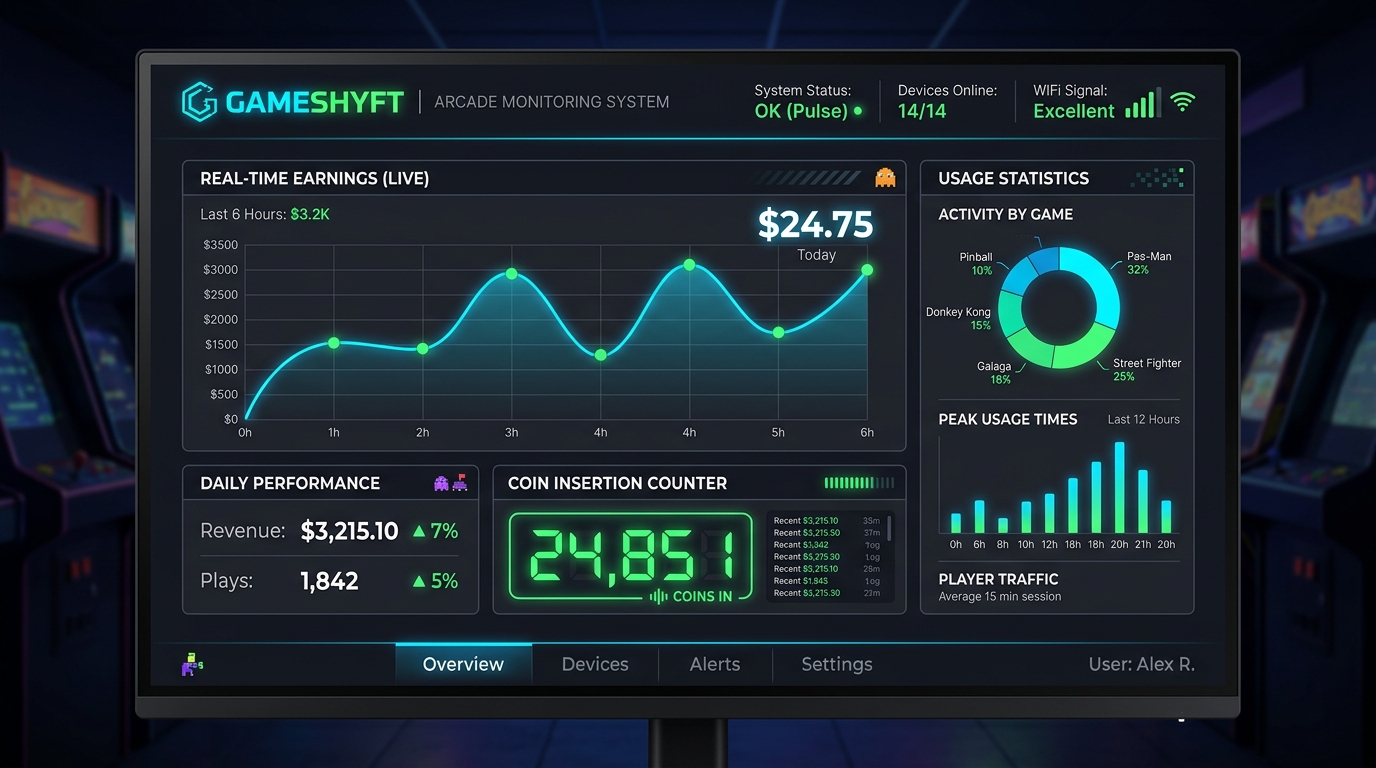Click the scrollbar in the recent coins list
Screen dimensions: 1376x768
click(889, 530)
